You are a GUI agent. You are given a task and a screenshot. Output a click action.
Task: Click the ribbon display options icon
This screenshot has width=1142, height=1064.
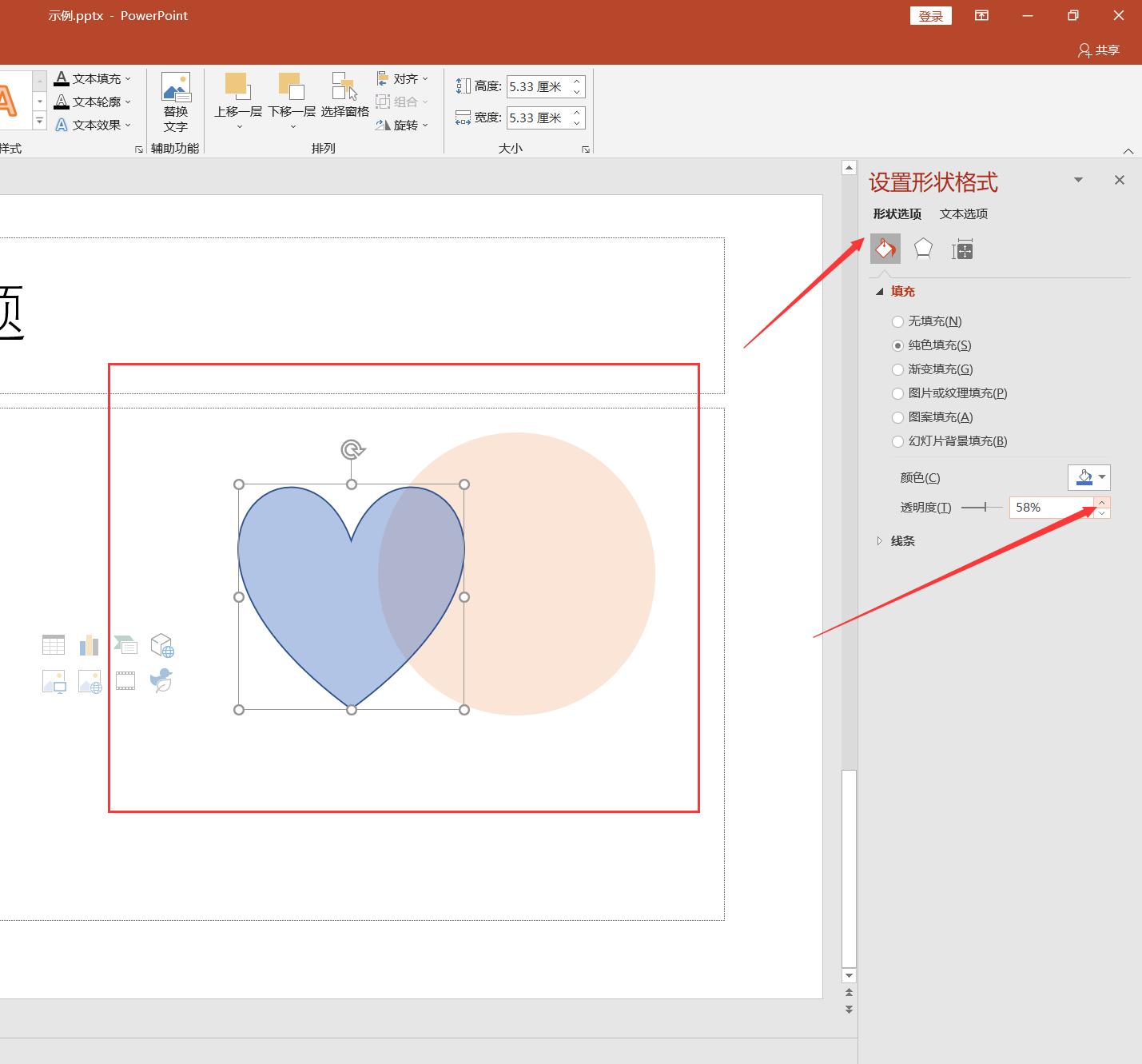tap(981, 15)
